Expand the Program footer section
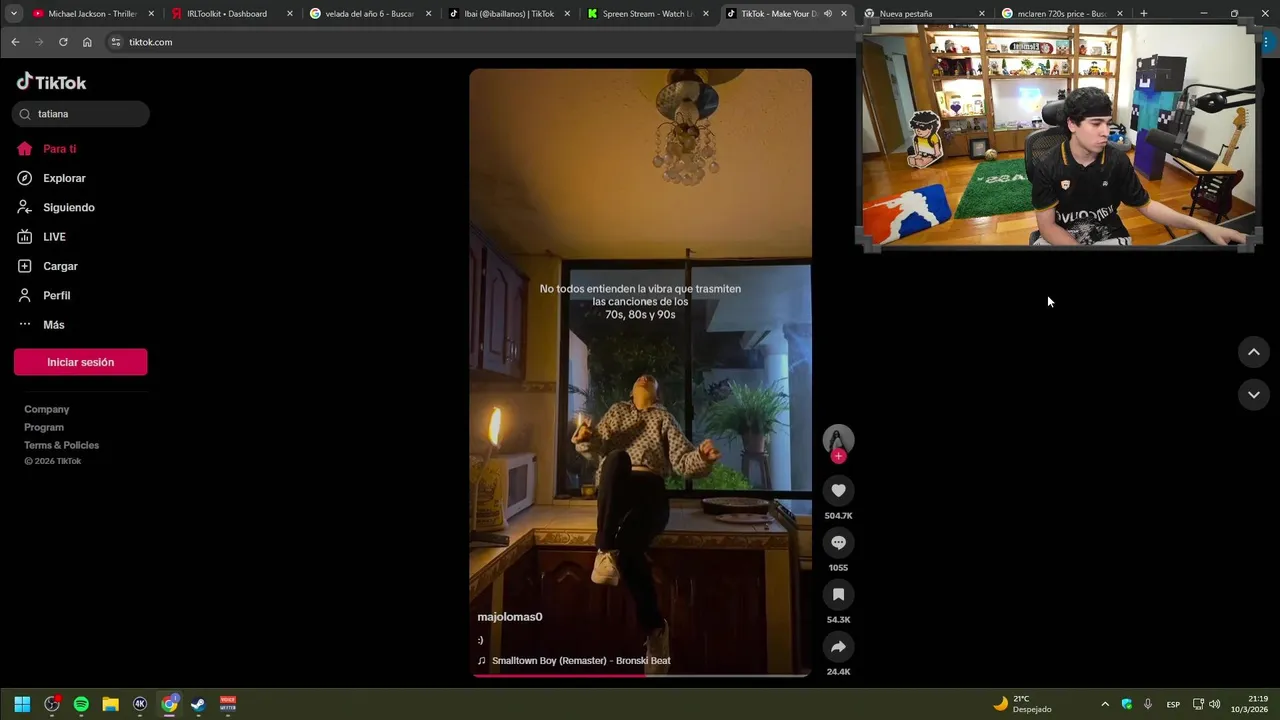1280x720 pixels. click(x=44, y=427)
